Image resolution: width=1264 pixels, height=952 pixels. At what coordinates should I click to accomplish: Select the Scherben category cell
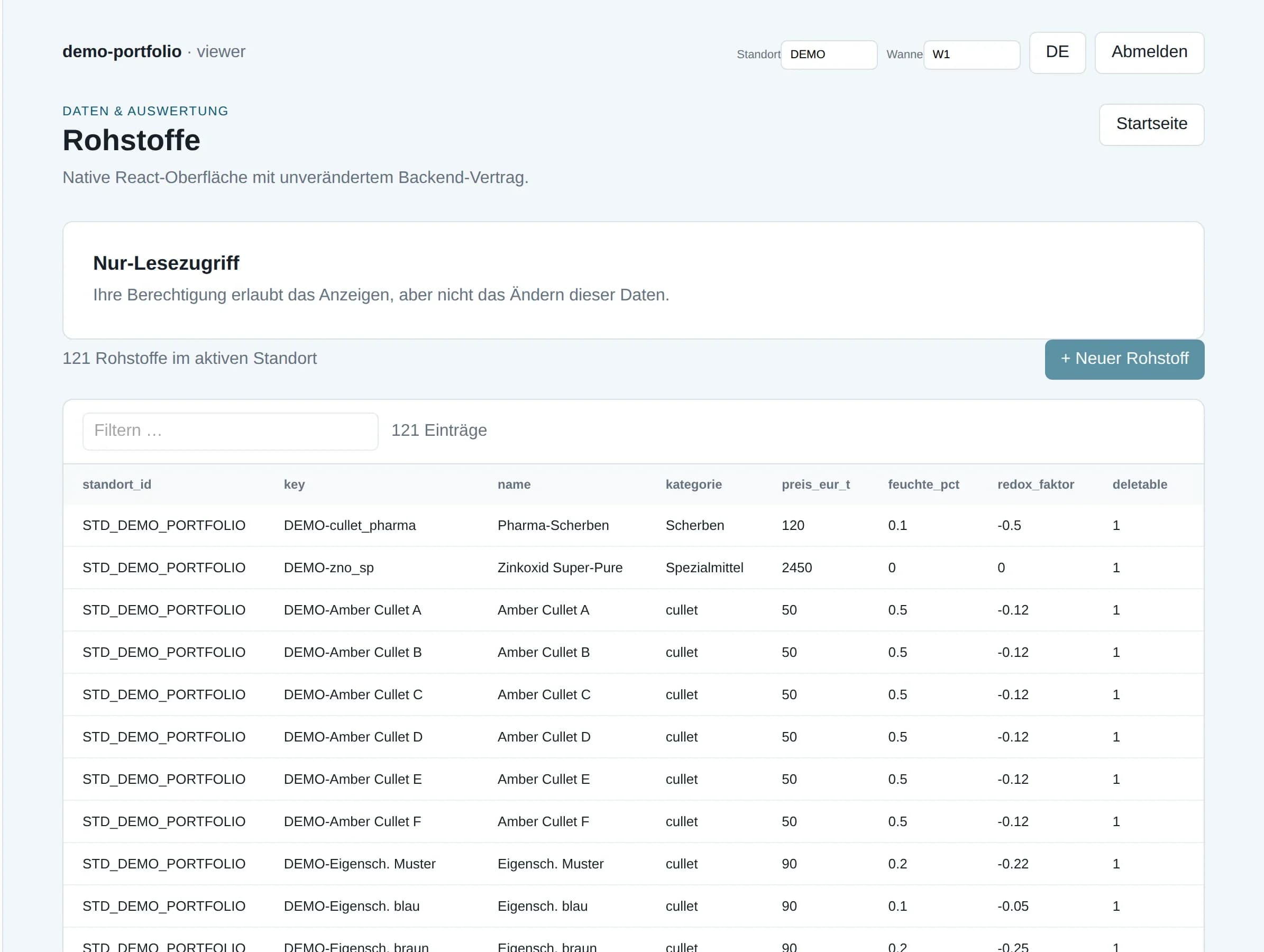[694, 525]
